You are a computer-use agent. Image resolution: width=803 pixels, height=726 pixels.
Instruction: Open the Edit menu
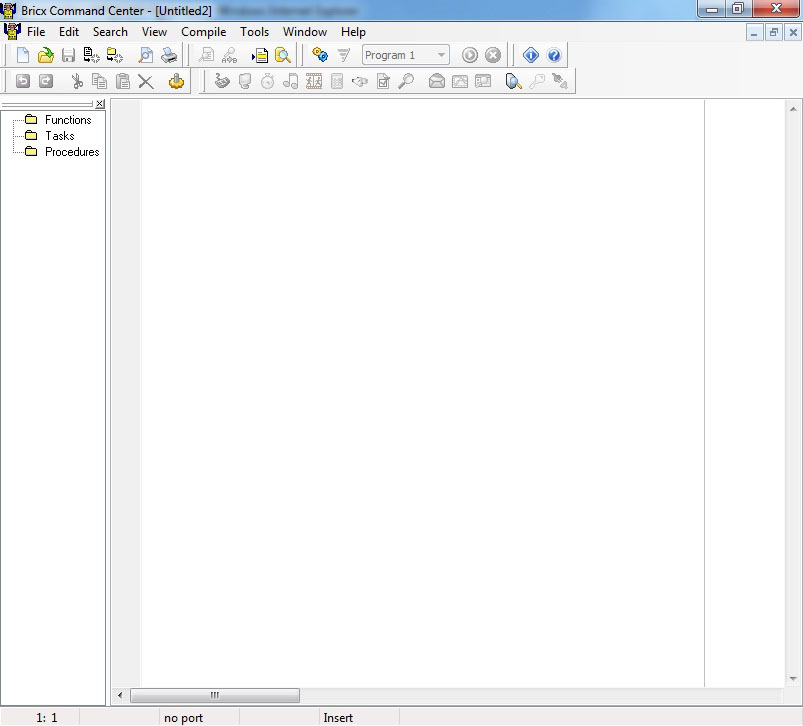pos(69,32)
